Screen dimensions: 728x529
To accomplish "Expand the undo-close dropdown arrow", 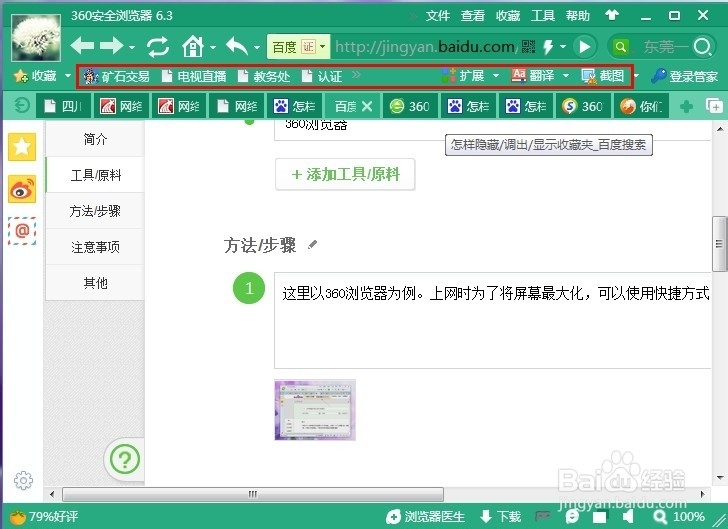I will [x=256, y=47].
